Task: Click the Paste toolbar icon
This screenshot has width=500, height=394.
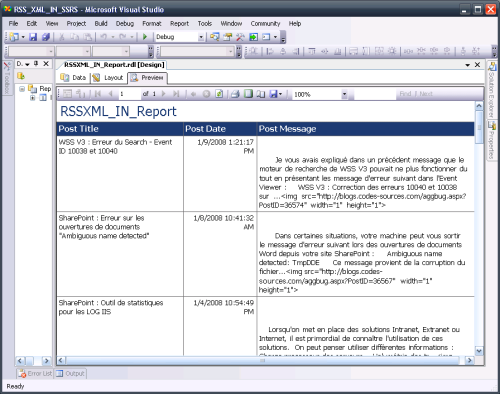Action: point(88,37)
